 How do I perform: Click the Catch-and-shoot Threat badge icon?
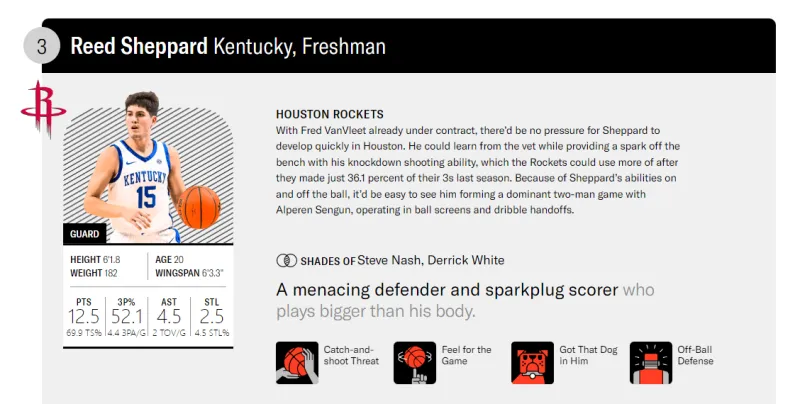tap(295, 363)
